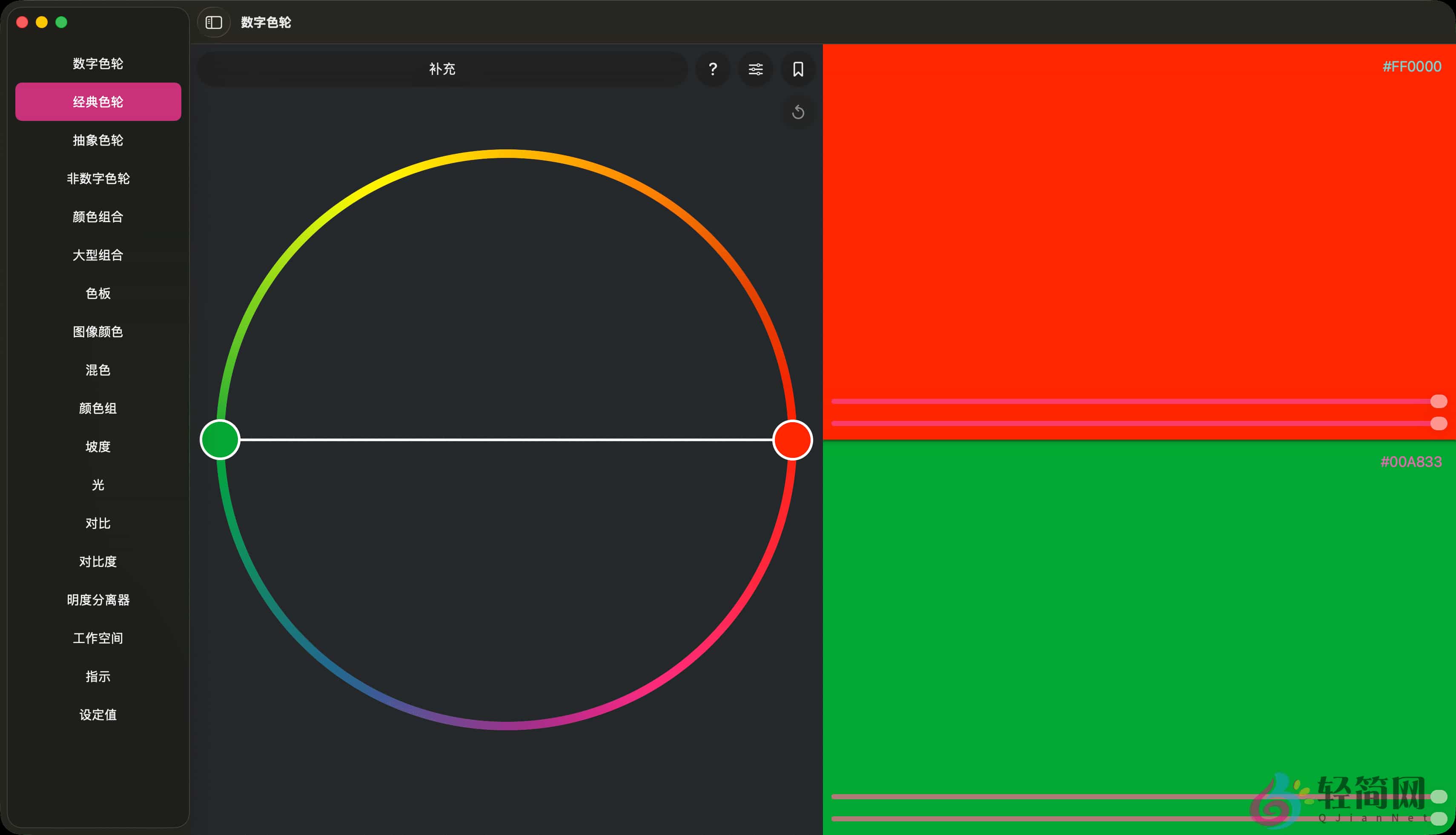The height and width of the screenshot is (835, 1456).
Task: Select 颜色组合 in the sidebar
Action: 97,217
